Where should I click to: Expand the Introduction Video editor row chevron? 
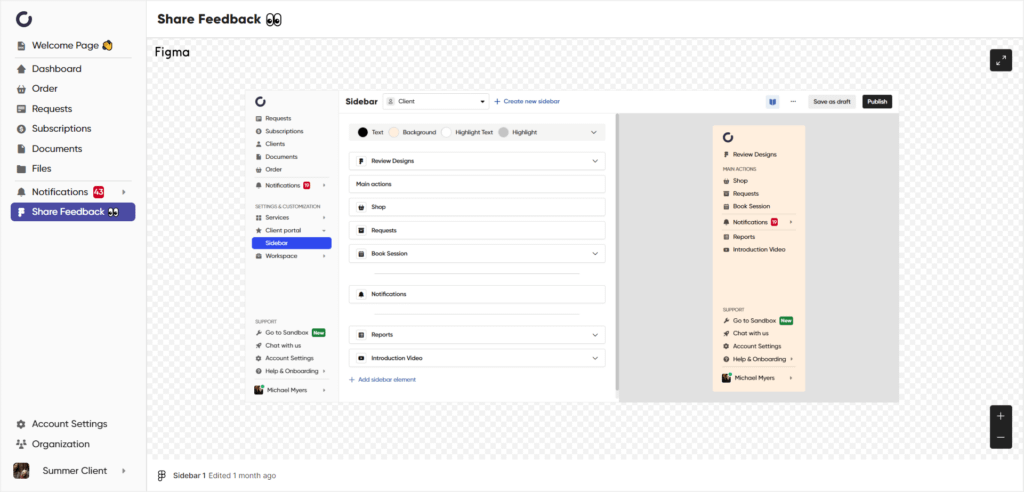(x=595, y=358)
